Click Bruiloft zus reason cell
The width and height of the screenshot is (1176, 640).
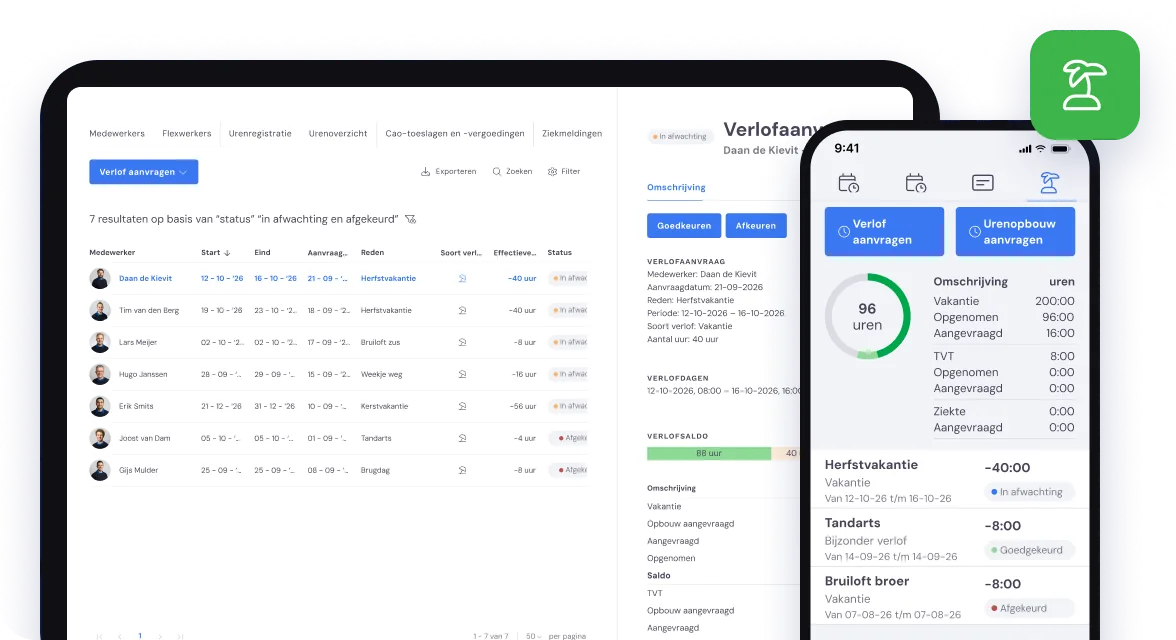(380, 342)
